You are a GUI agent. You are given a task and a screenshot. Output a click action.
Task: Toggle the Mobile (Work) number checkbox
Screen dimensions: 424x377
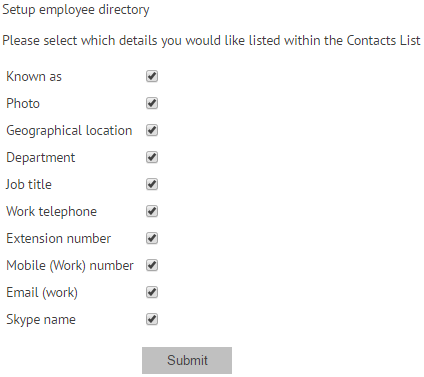coord(152,265)
